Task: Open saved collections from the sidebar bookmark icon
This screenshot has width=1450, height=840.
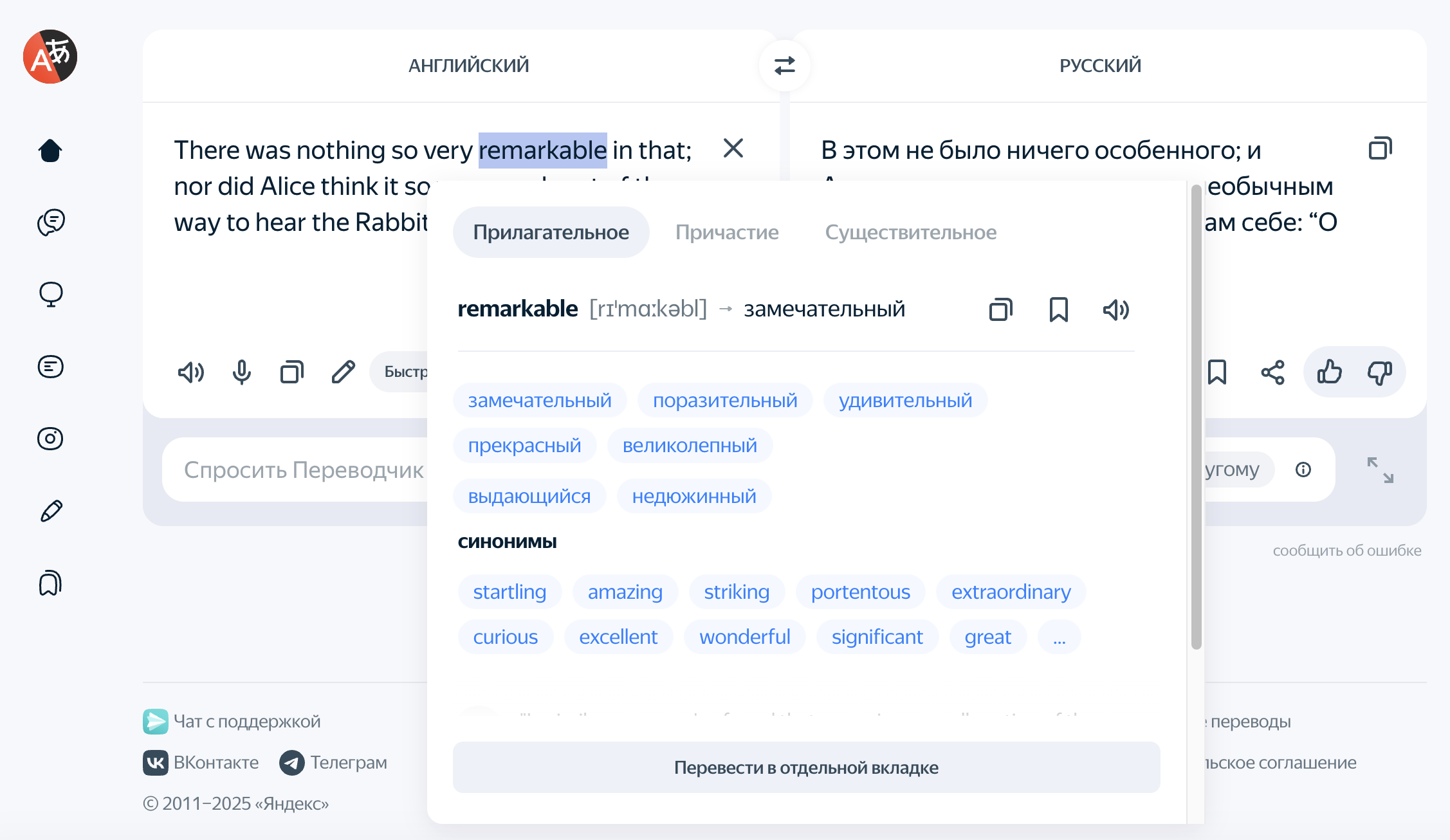Action: pyautogui.click(x=50, y=583)
